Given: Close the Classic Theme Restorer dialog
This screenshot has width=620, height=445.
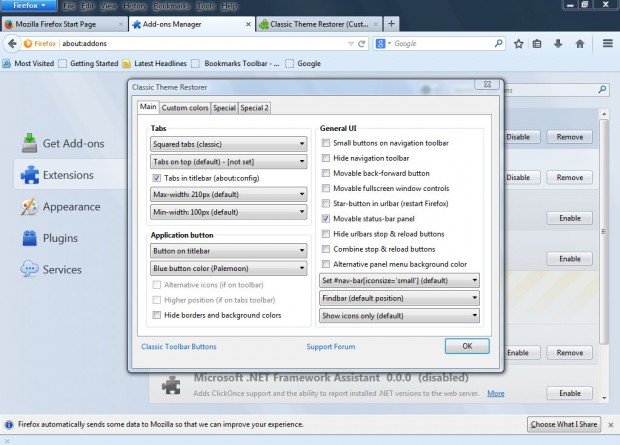Looking at the screenshot, I should point(487,84).
